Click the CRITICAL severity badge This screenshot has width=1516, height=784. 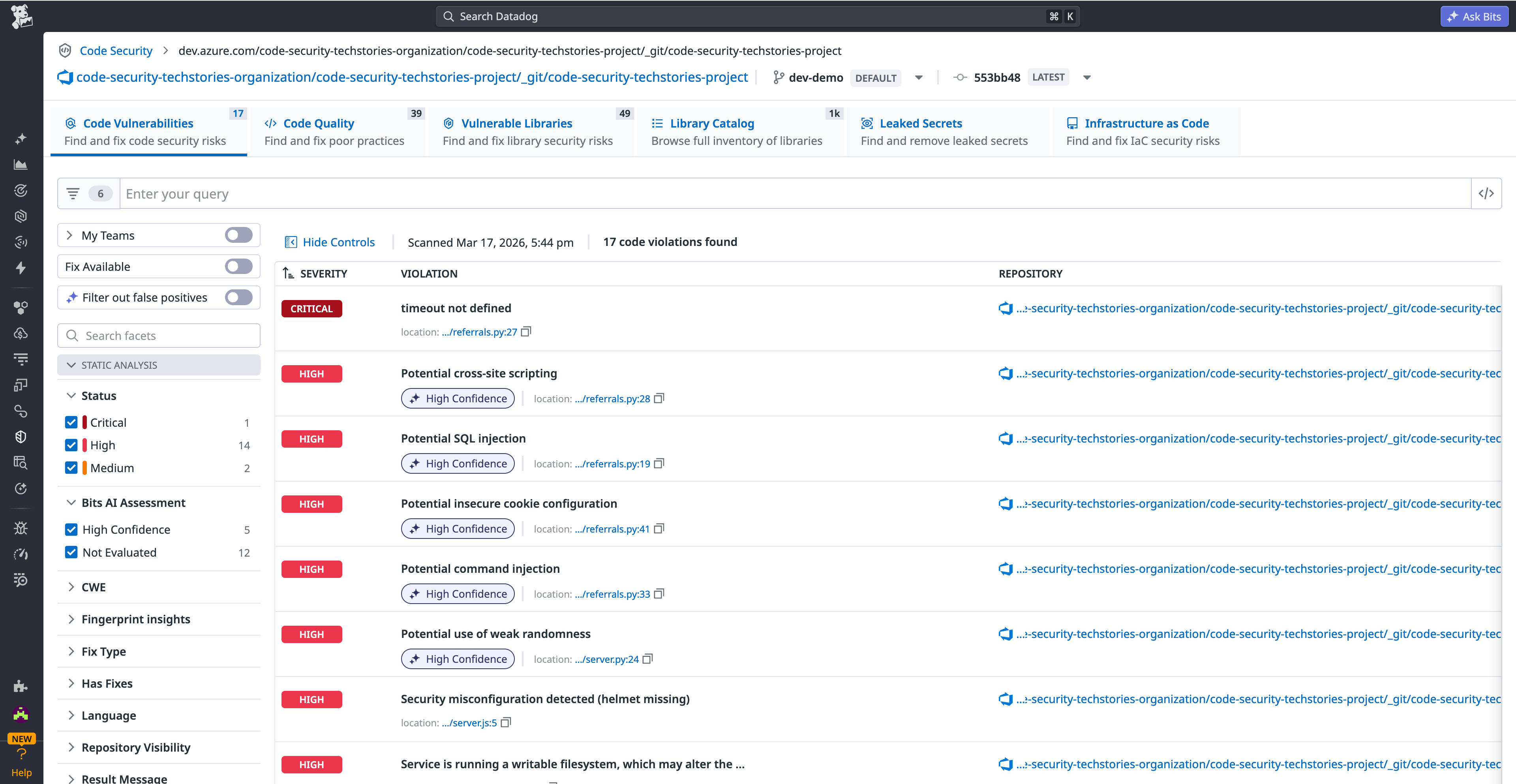pos(311,308)
